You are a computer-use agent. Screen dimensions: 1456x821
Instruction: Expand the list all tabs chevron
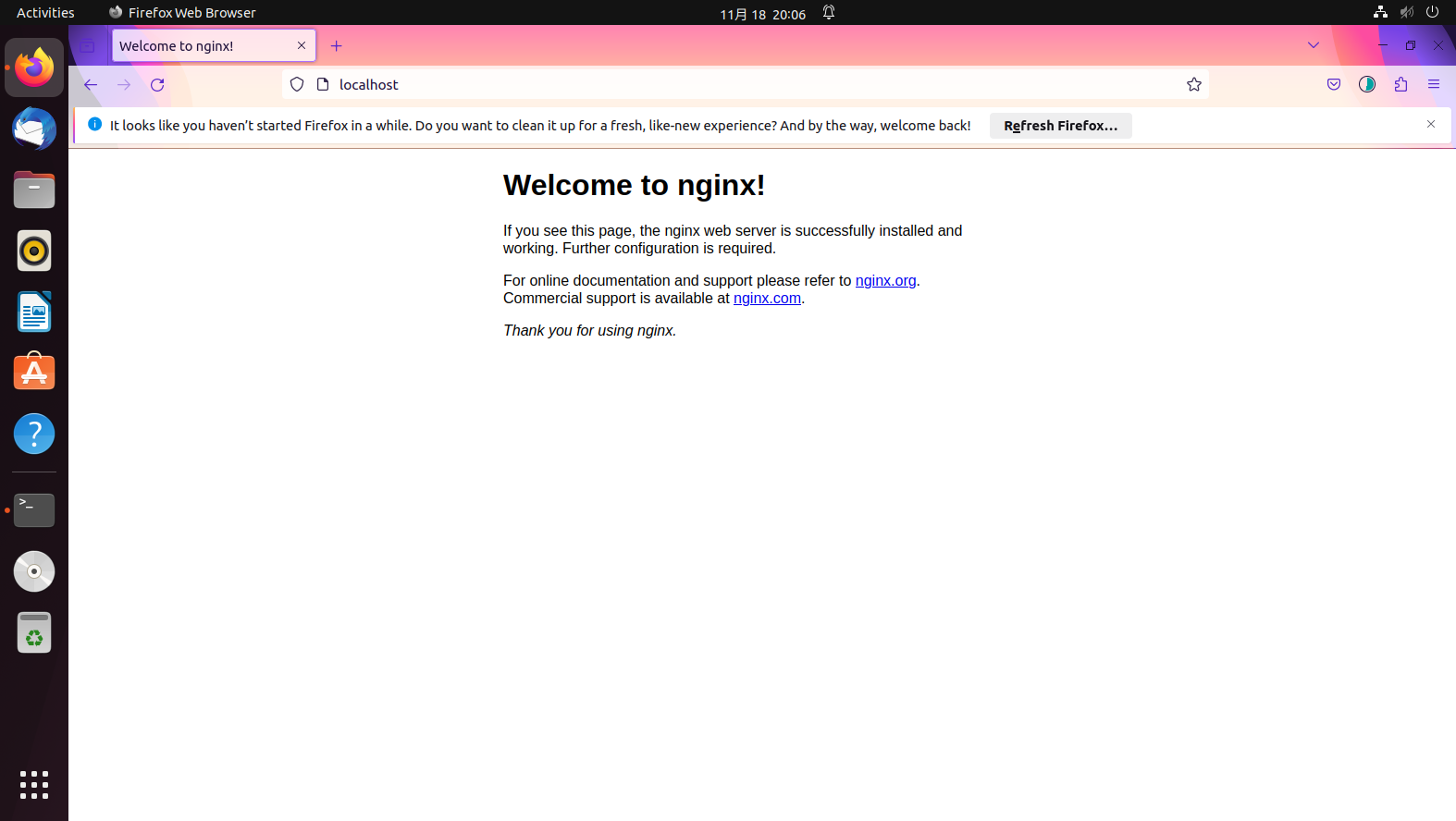[x=1314, y=45]
